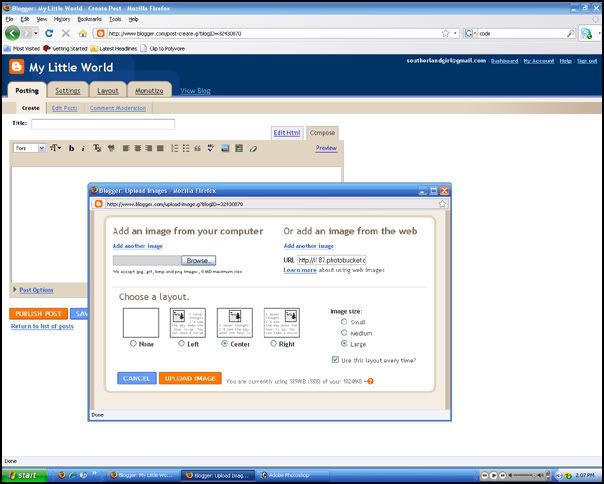Click the Blogger logo next to My Little World
Screen dimensions: 604x484
[17, 67]
